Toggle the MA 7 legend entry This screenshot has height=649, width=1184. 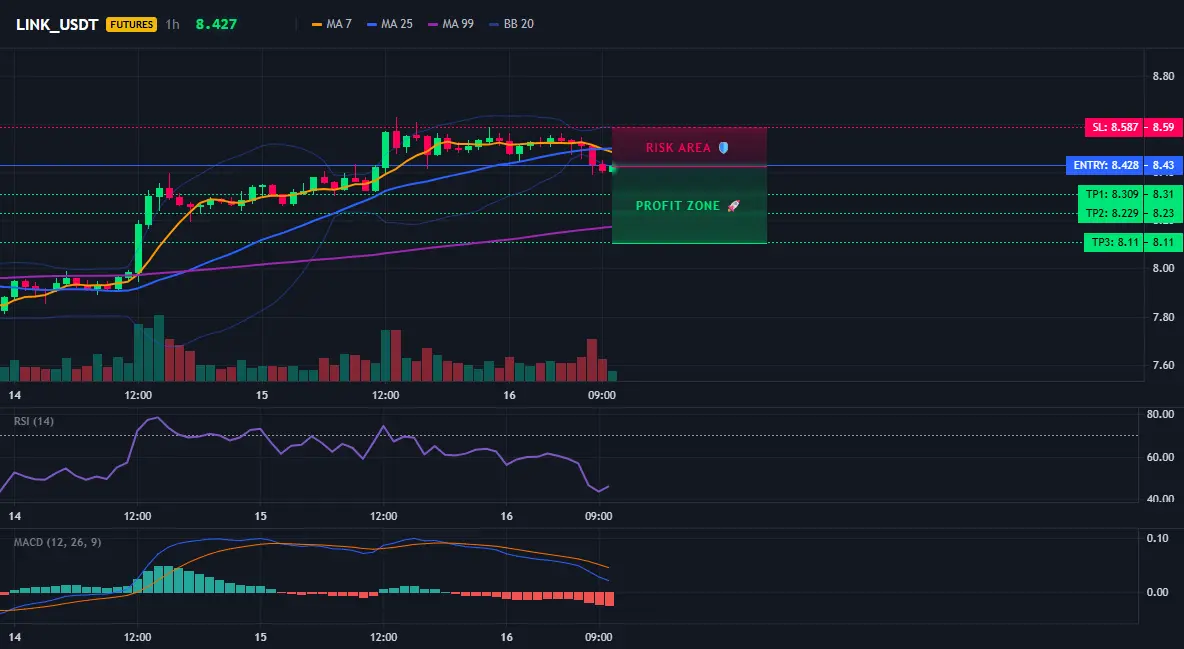(x=331, y=24)
